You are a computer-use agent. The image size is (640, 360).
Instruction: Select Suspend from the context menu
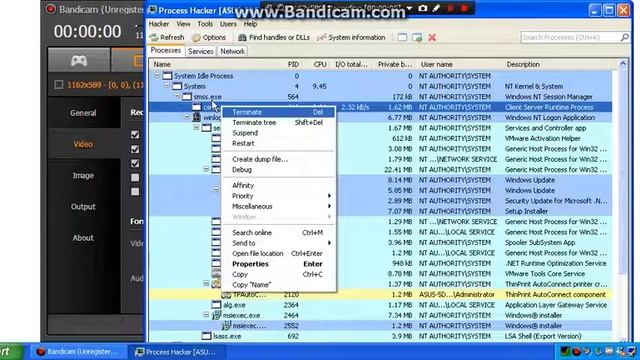coord(279,133)
